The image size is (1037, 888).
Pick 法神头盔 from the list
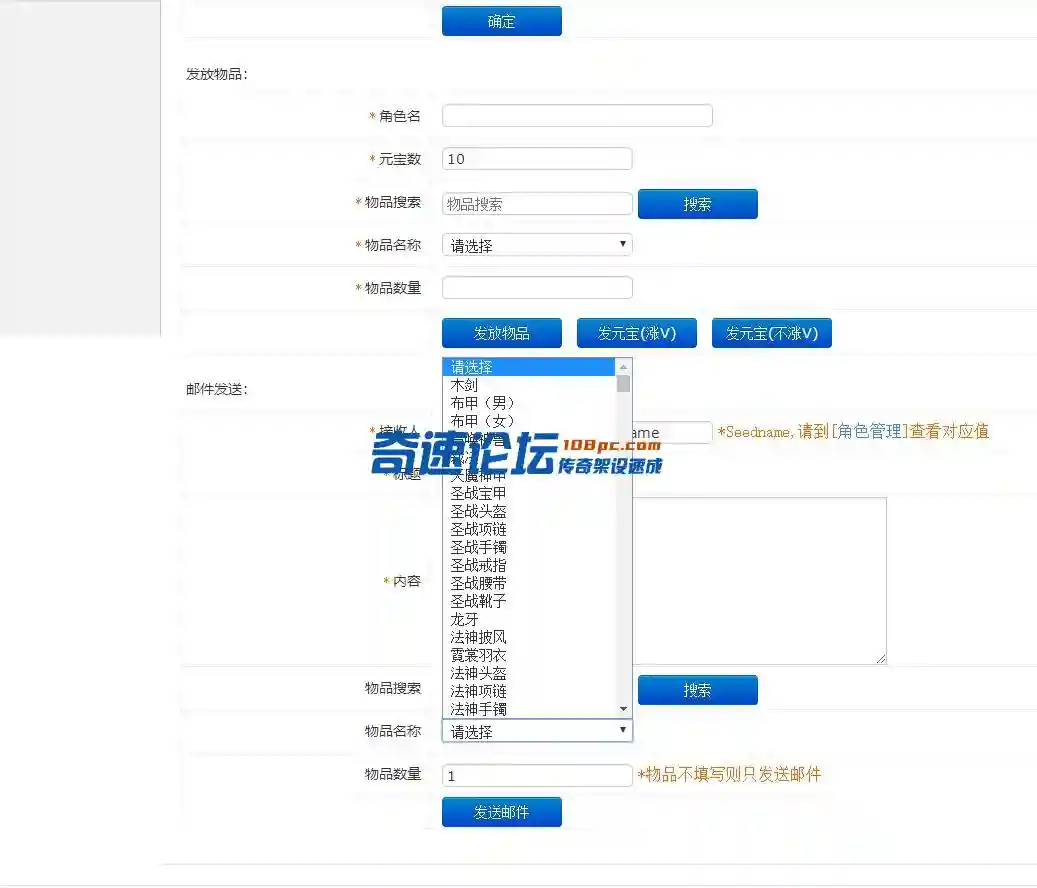[x=529, y=673]
